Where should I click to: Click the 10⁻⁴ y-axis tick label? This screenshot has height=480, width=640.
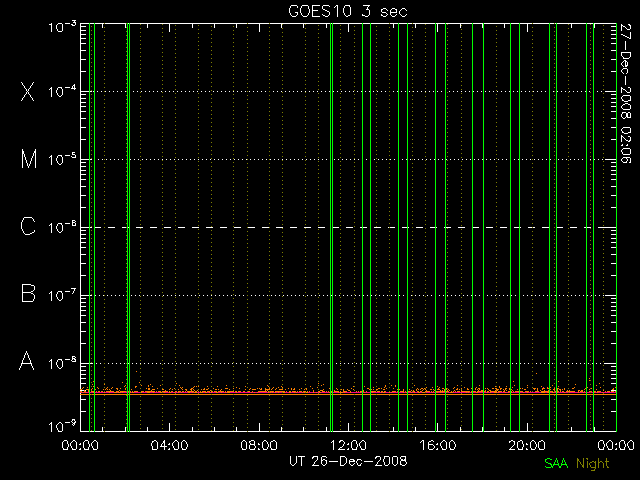[x=62, y=91]
